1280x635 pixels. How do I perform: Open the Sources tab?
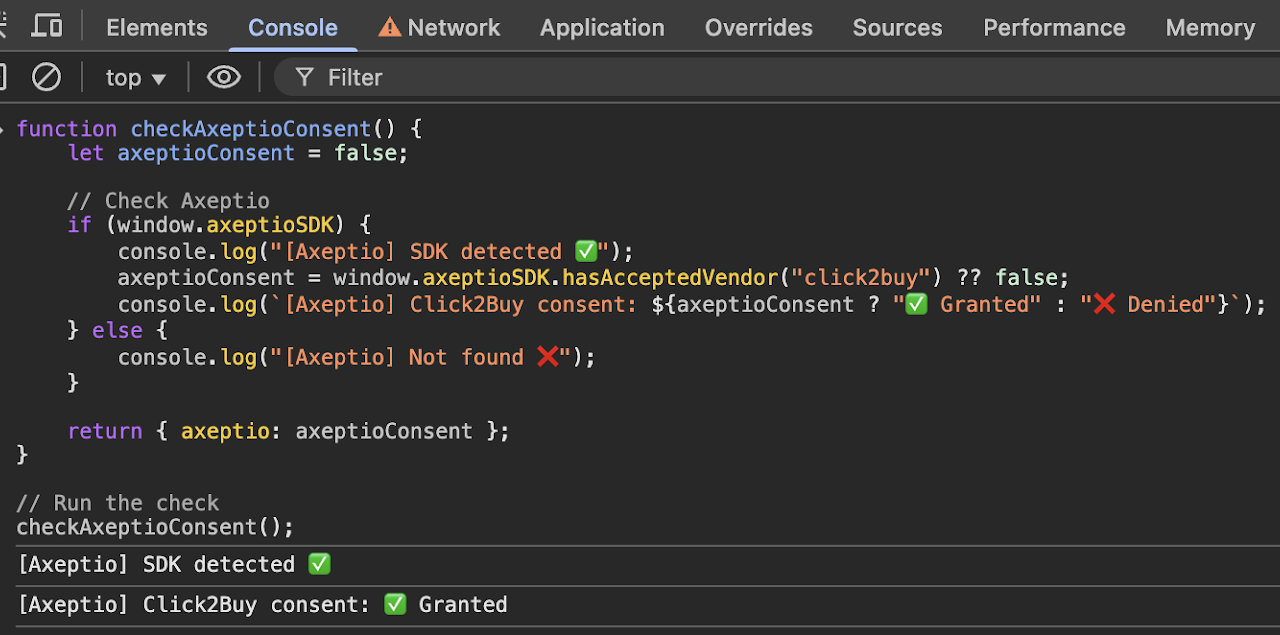898,28
